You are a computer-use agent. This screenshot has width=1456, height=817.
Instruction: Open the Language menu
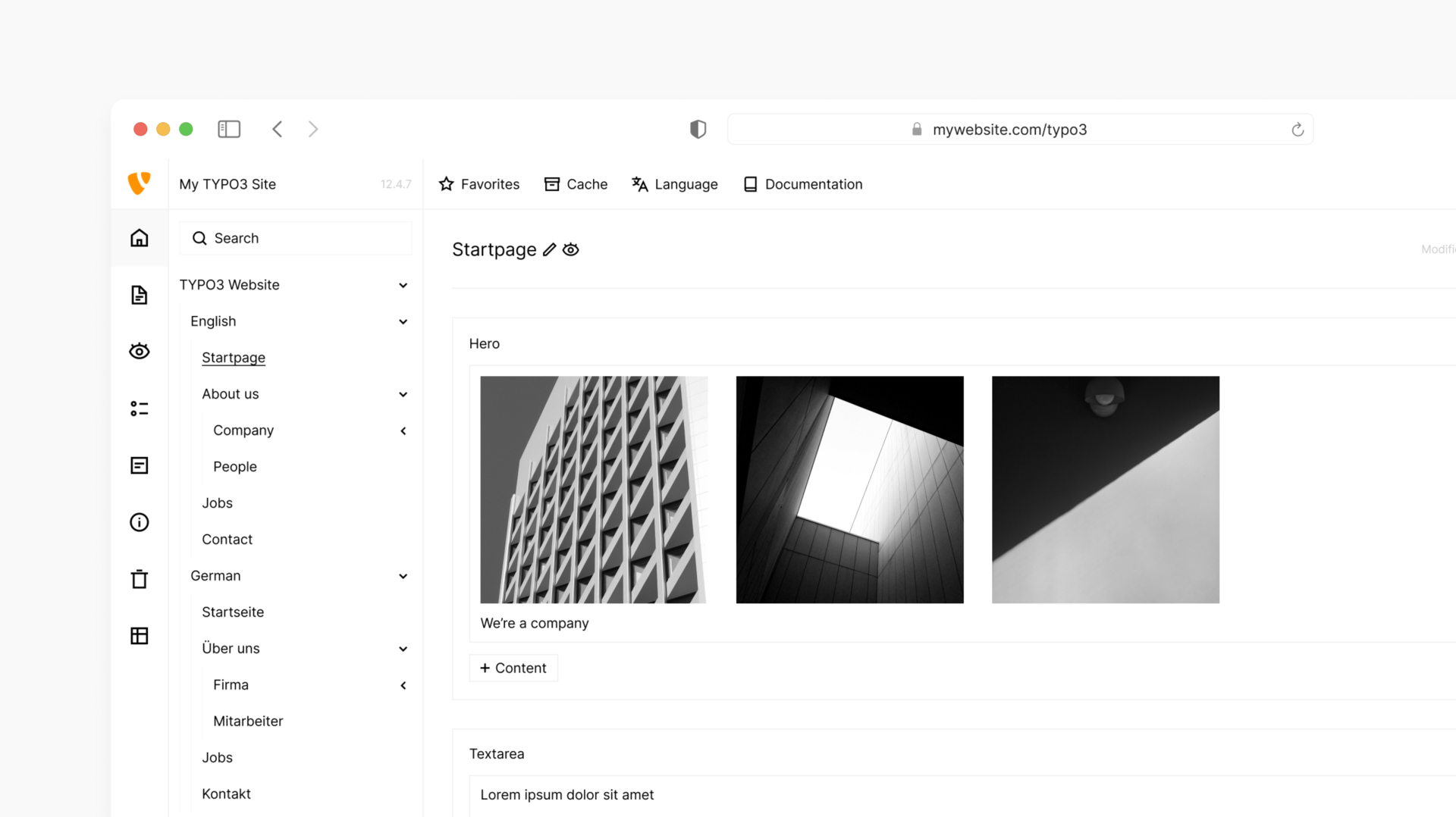pyautogui.click(x=675, y=184)
